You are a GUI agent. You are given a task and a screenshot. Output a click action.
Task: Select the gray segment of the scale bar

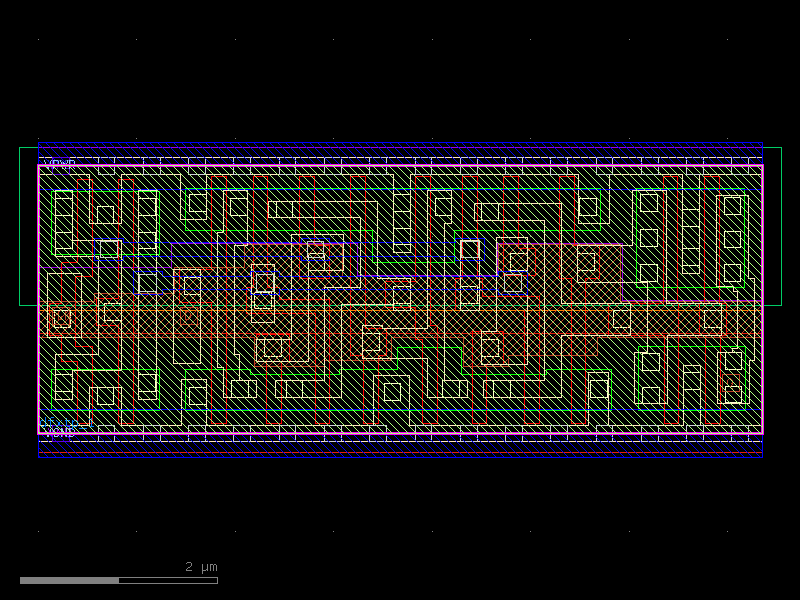pyautogui.click(x=70, y=578)
